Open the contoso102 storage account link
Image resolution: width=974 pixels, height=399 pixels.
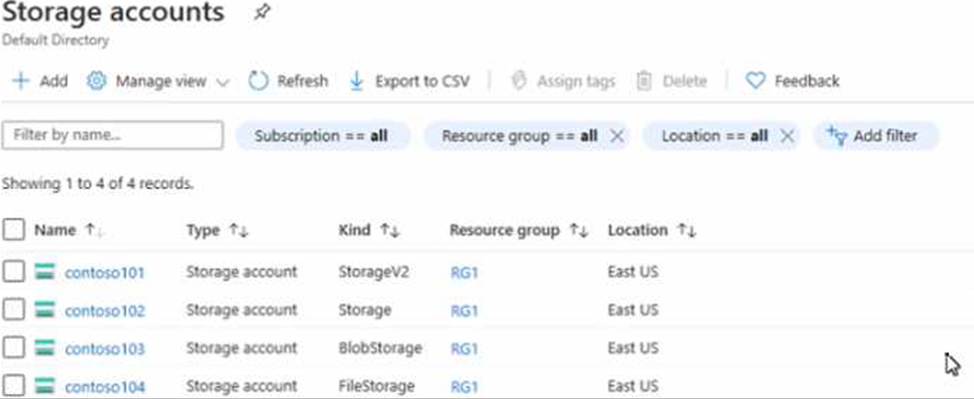[x=104, y=310]
